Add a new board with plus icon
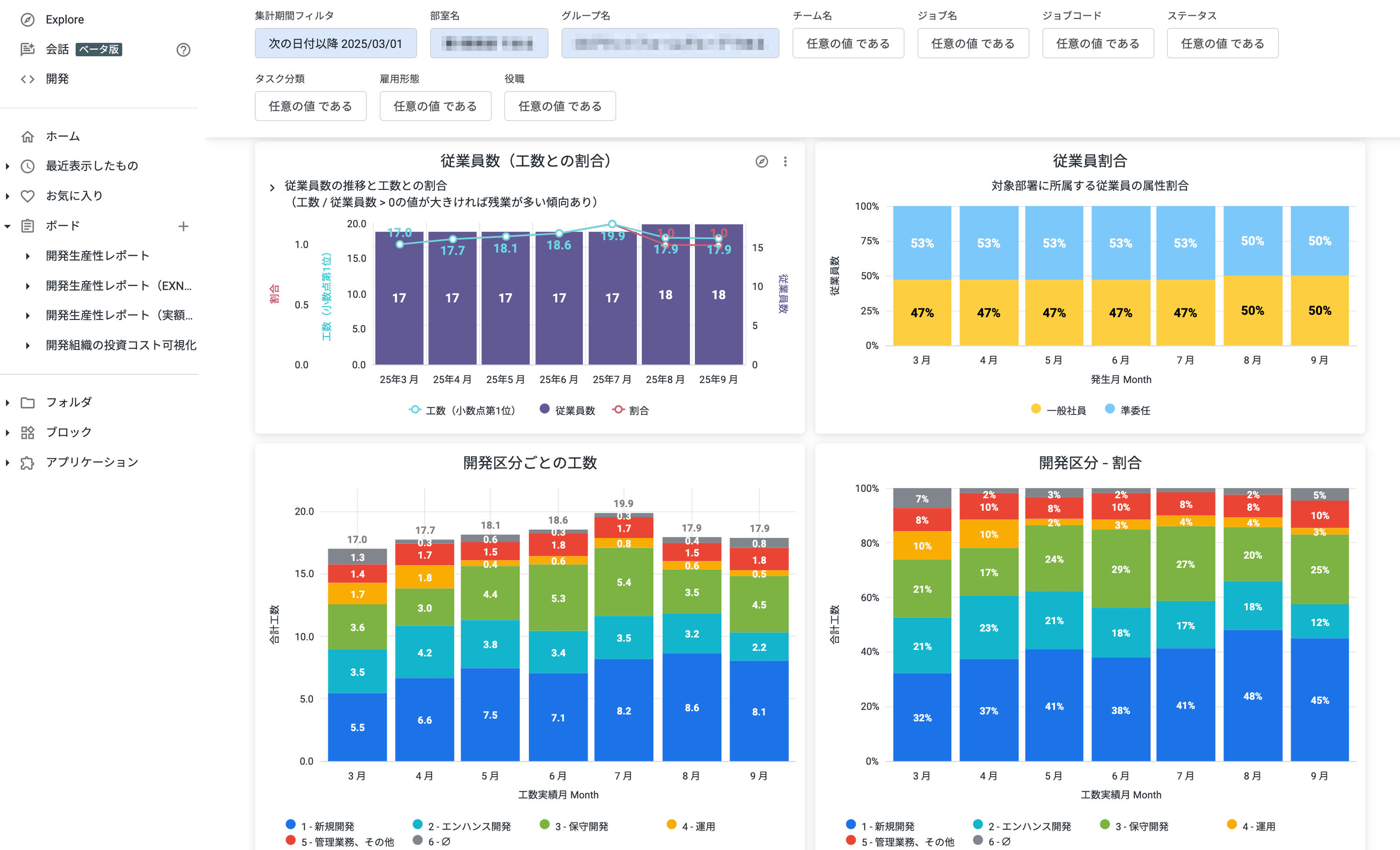Image resolution: width=1400 pixels, height=850 pixels. pyautogui.click(x=183, y=226)
